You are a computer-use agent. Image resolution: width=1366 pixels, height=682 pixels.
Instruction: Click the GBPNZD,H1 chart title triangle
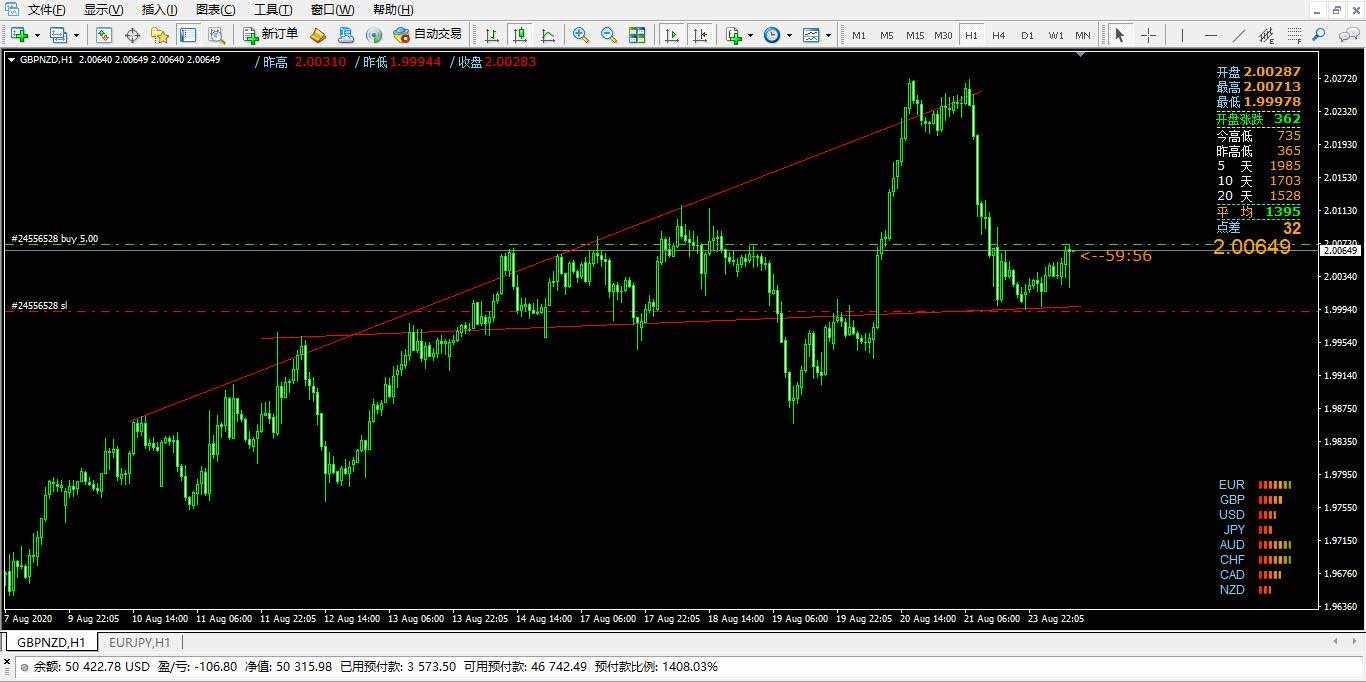click(11, 60)
